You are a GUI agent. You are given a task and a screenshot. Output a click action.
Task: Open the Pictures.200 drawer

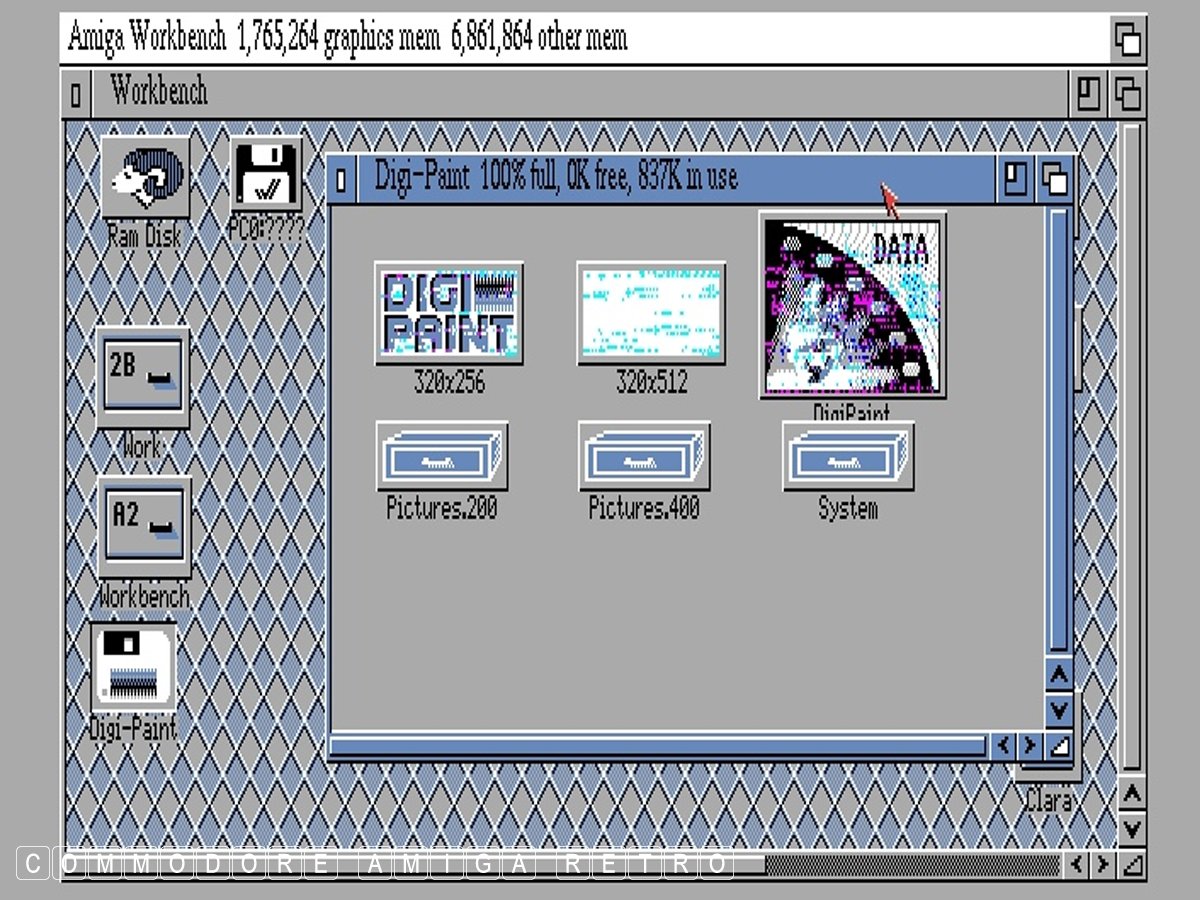441,456
